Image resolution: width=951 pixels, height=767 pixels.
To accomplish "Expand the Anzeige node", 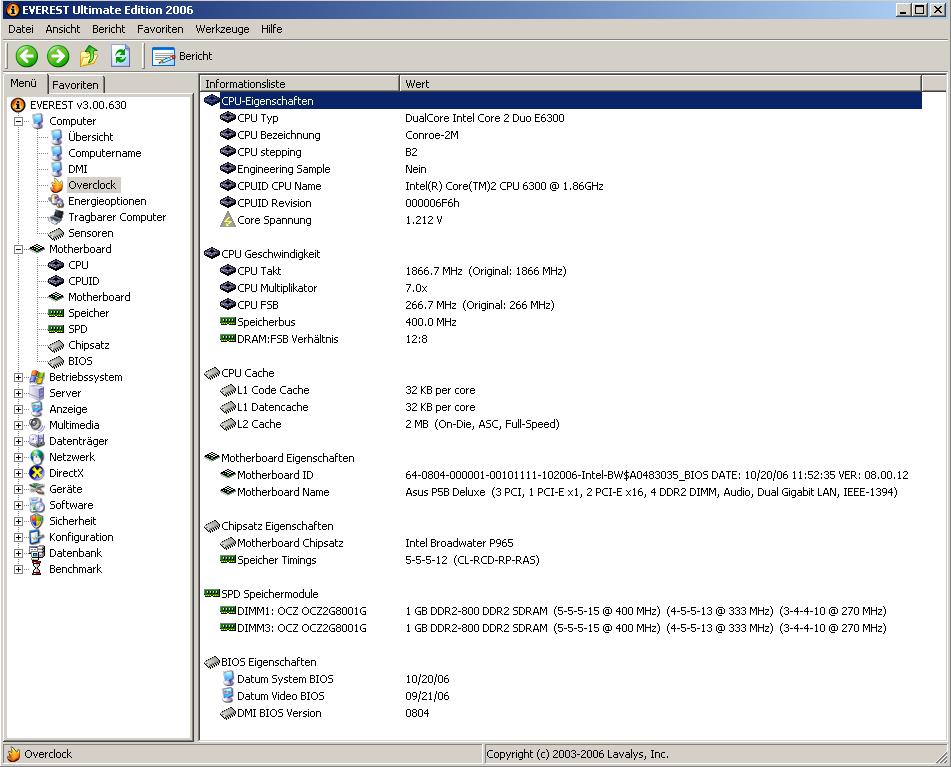I will (18, 409).
